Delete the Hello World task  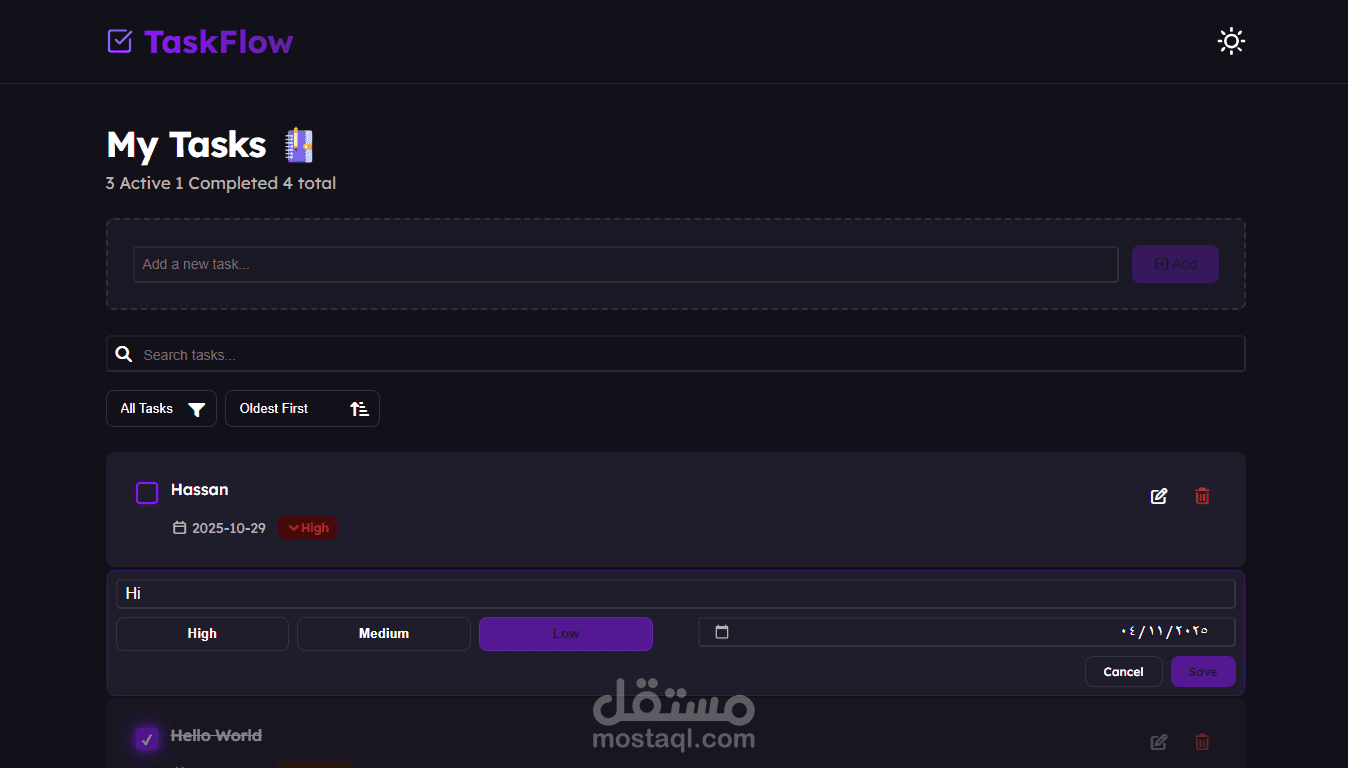[1202, 742]
